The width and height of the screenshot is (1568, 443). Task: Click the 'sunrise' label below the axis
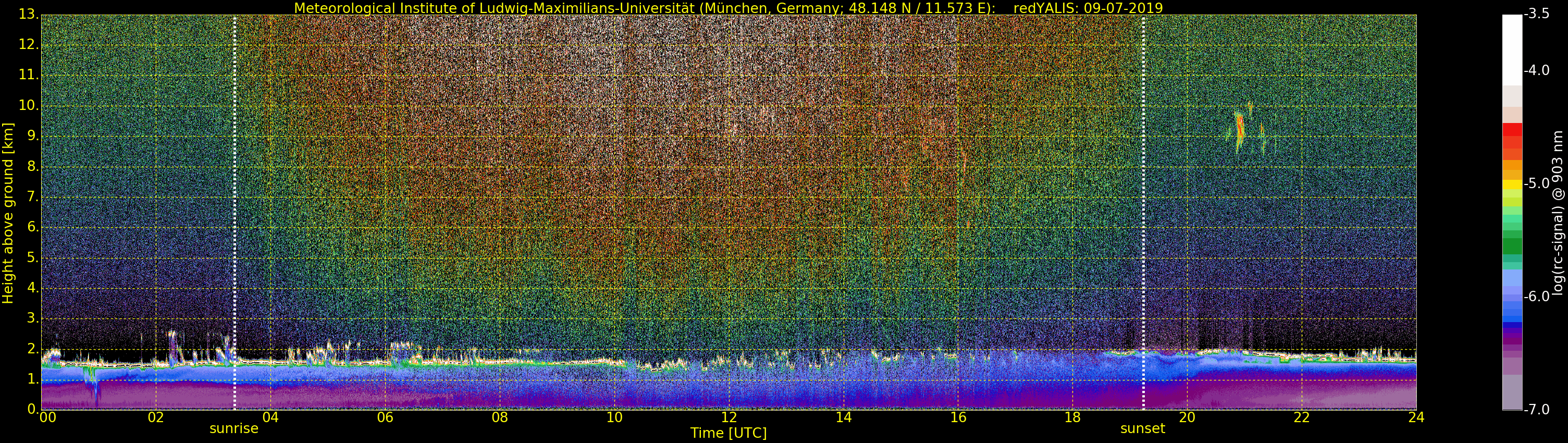point(234,428)
